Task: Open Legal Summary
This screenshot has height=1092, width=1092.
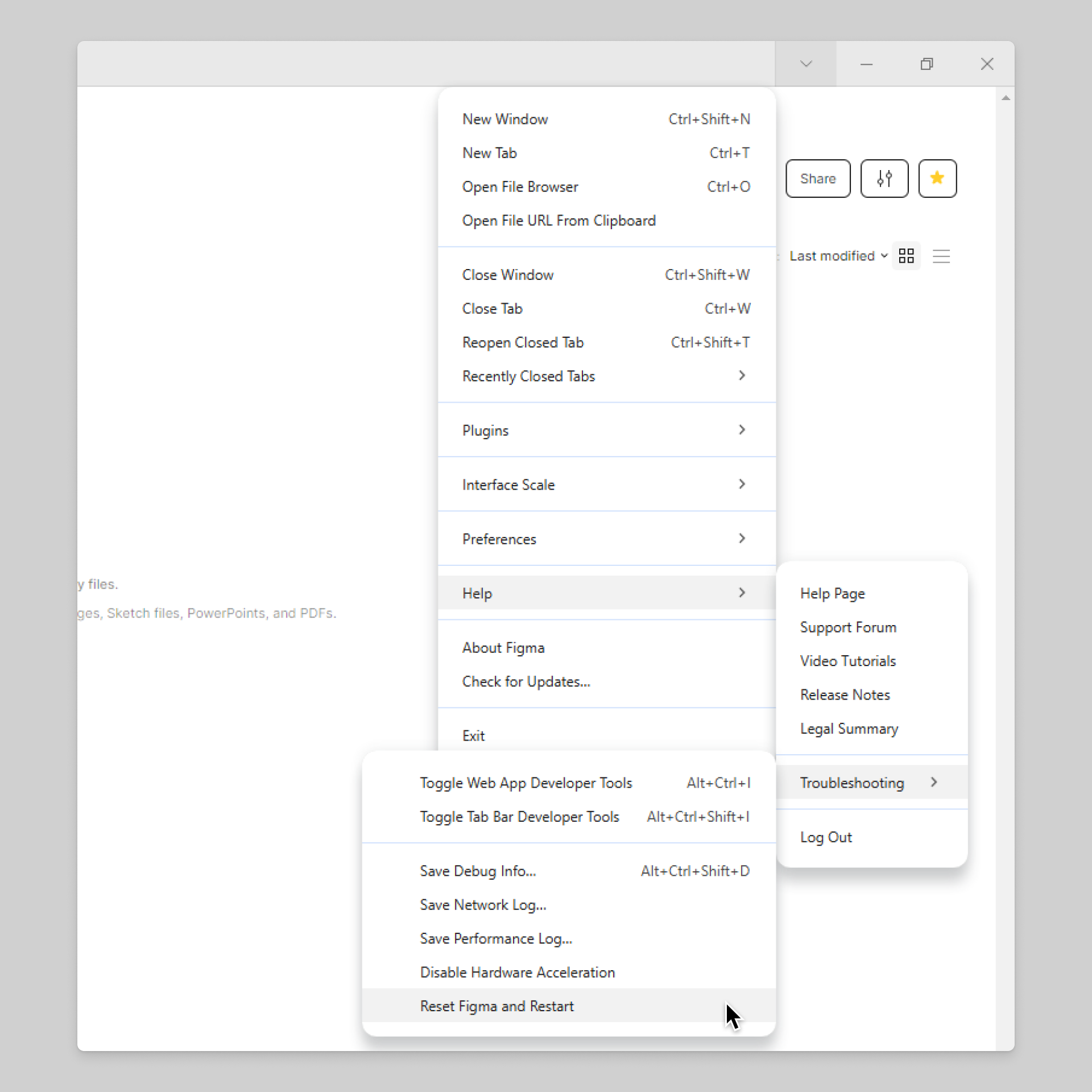Action: (871, 729)
